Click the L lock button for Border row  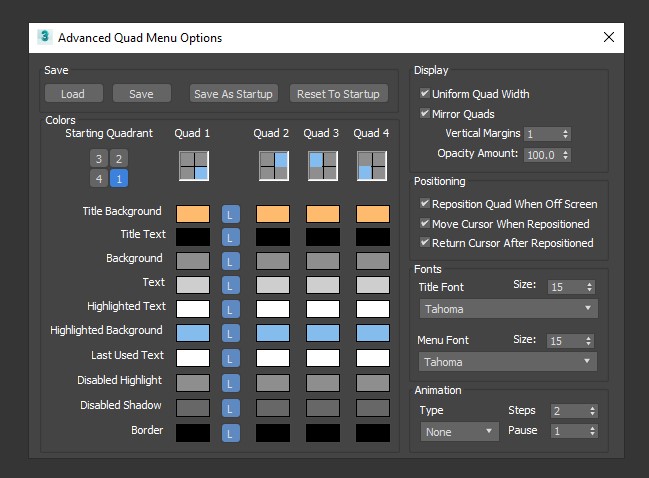tap(232, 433)
